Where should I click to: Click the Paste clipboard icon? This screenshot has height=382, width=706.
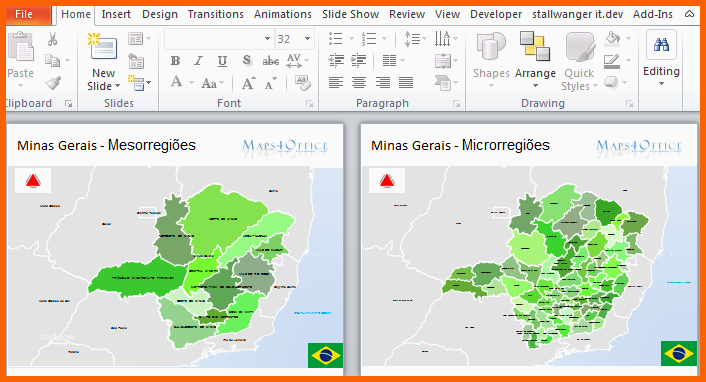[21, 47]
